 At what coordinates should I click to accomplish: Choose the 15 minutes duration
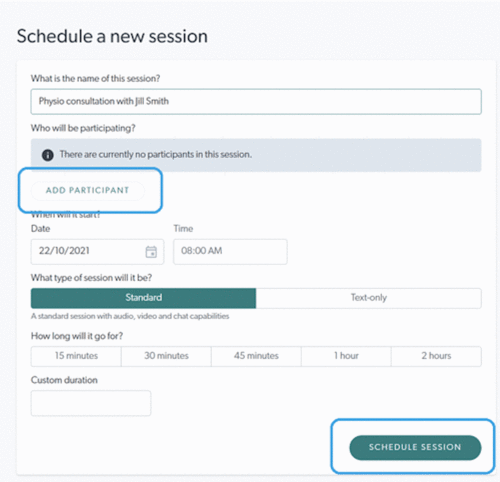click(76, 356)
